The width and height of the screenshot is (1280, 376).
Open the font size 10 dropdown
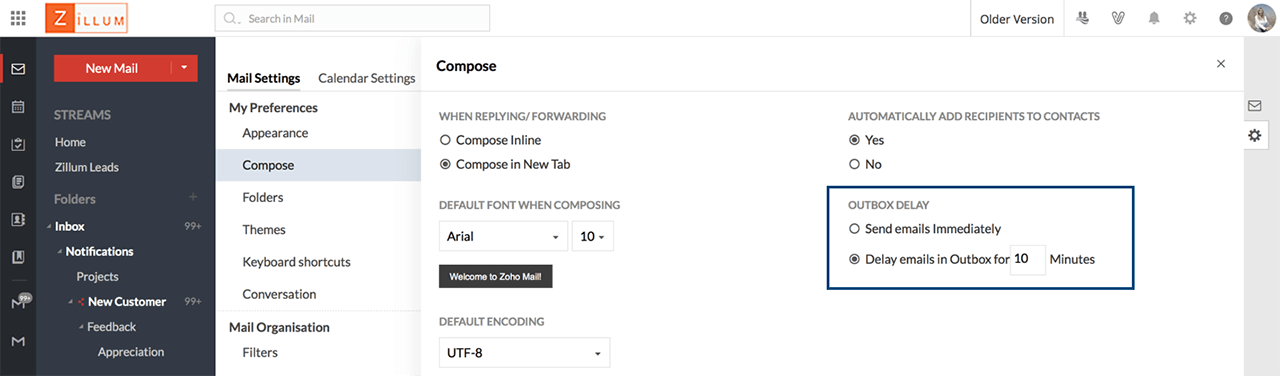(593, 237)
